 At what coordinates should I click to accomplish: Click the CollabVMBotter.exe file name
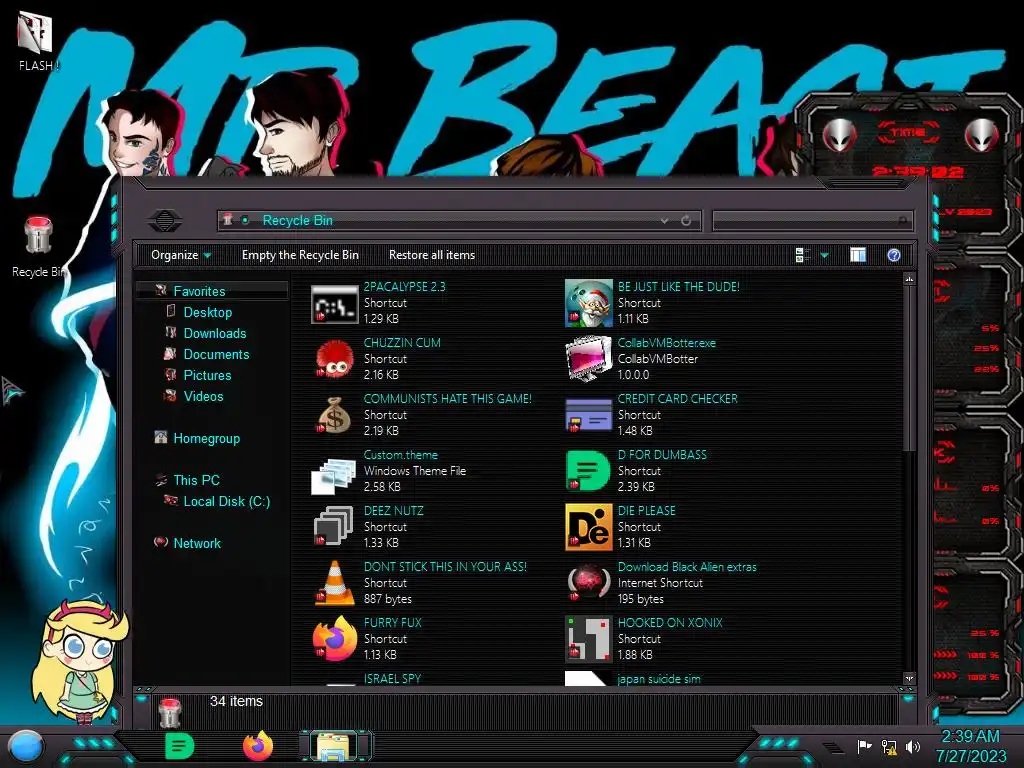(x=667, y=343)
